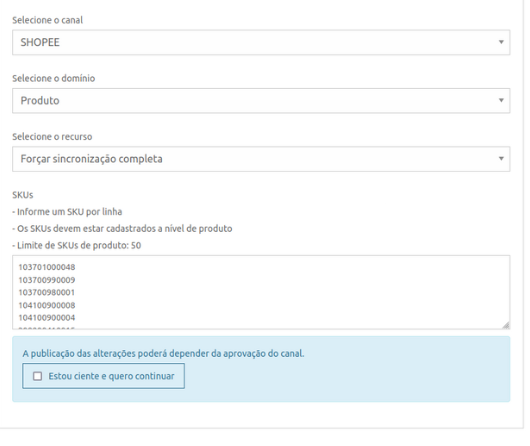530x446 pixels.
Task: Click the 'Selecione o domínio' label
Action: [53, 78]
